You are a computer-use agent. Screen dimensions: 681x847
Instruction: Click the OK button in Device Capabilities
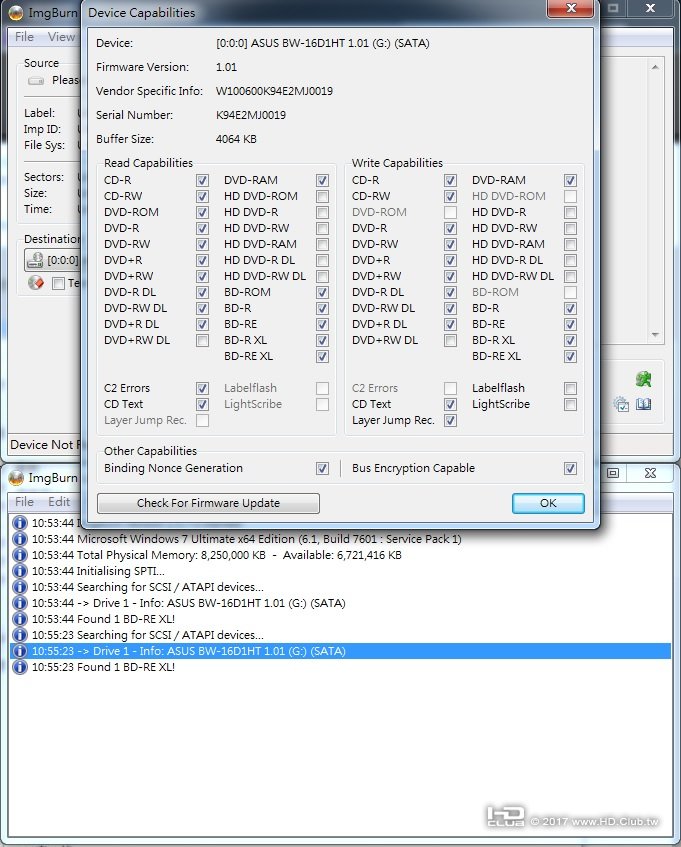(x=548, y=503)
